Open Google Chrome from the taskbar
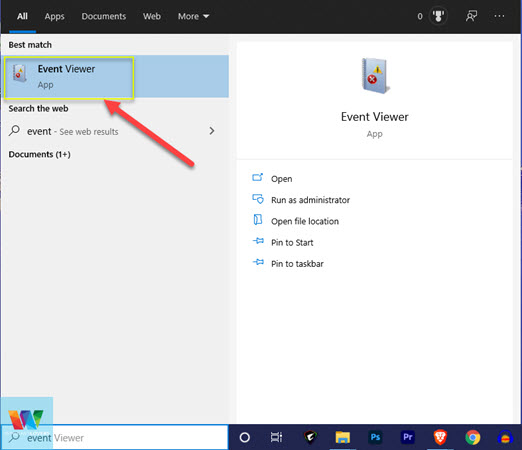Viewport: 522px width, 450px height. 473,437
